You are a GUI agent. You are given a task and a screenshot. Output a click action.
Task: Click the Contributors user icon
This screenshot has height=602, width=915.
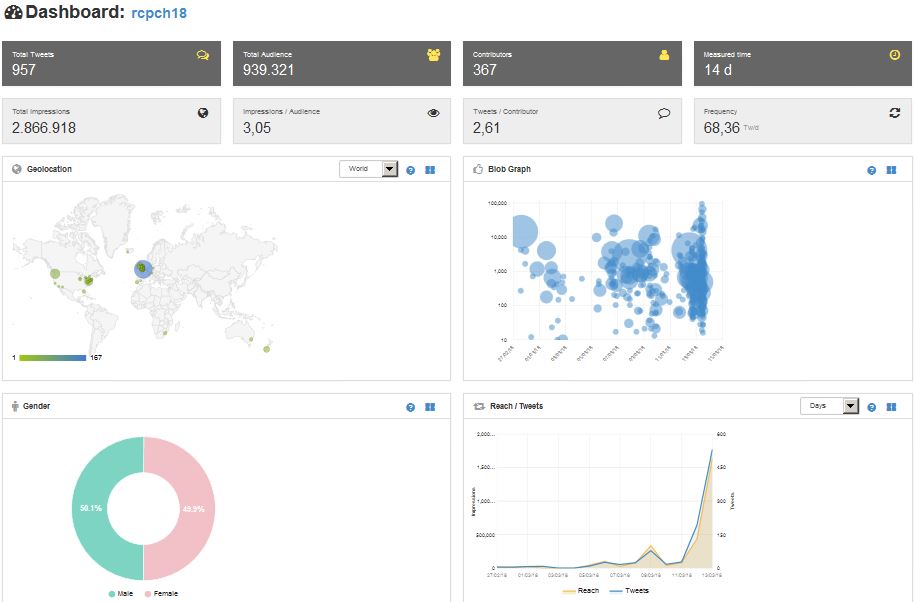[x=664, y=56]
